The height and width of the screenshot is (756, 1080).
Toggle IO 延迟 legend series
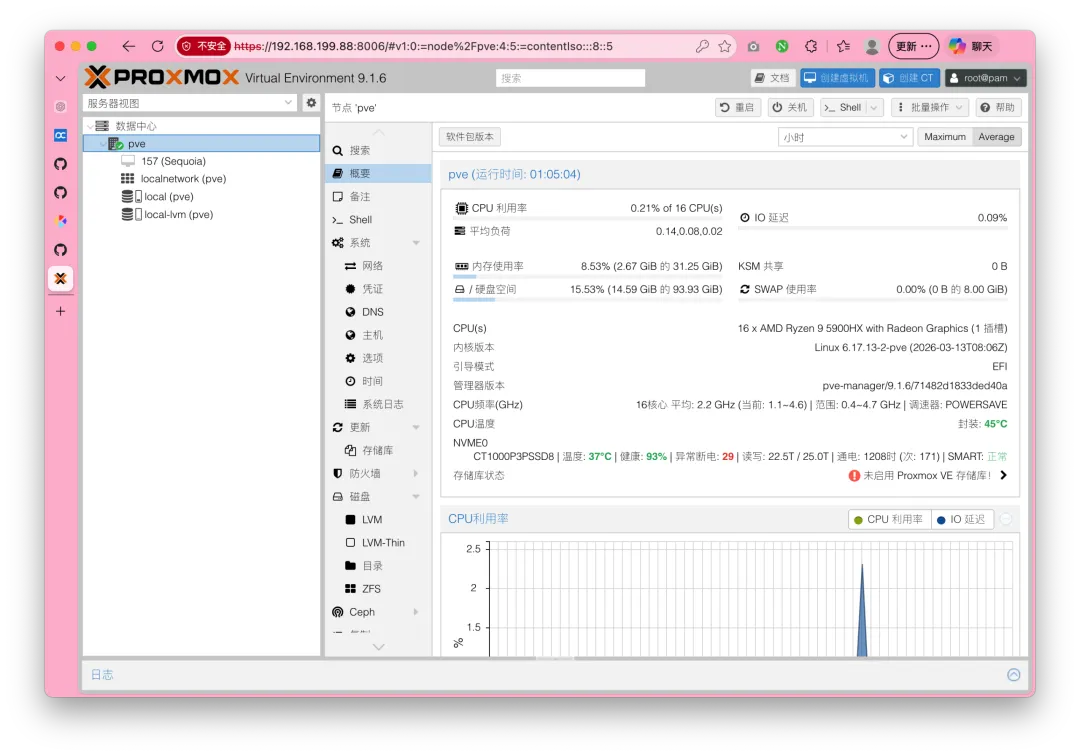(962, 519)
